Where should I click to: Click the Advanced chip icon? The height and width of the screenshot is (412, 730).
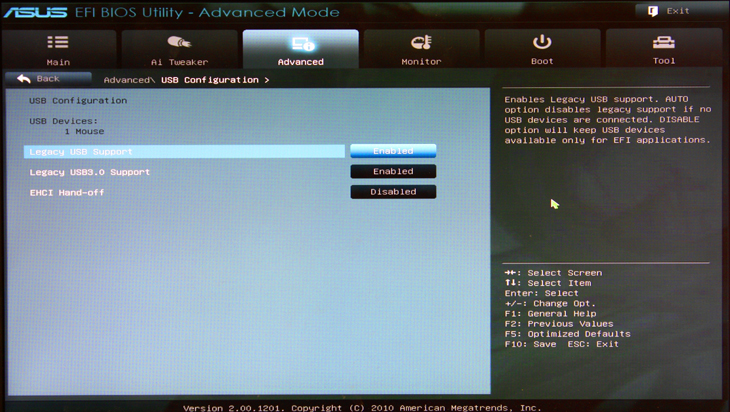(301, 43)
